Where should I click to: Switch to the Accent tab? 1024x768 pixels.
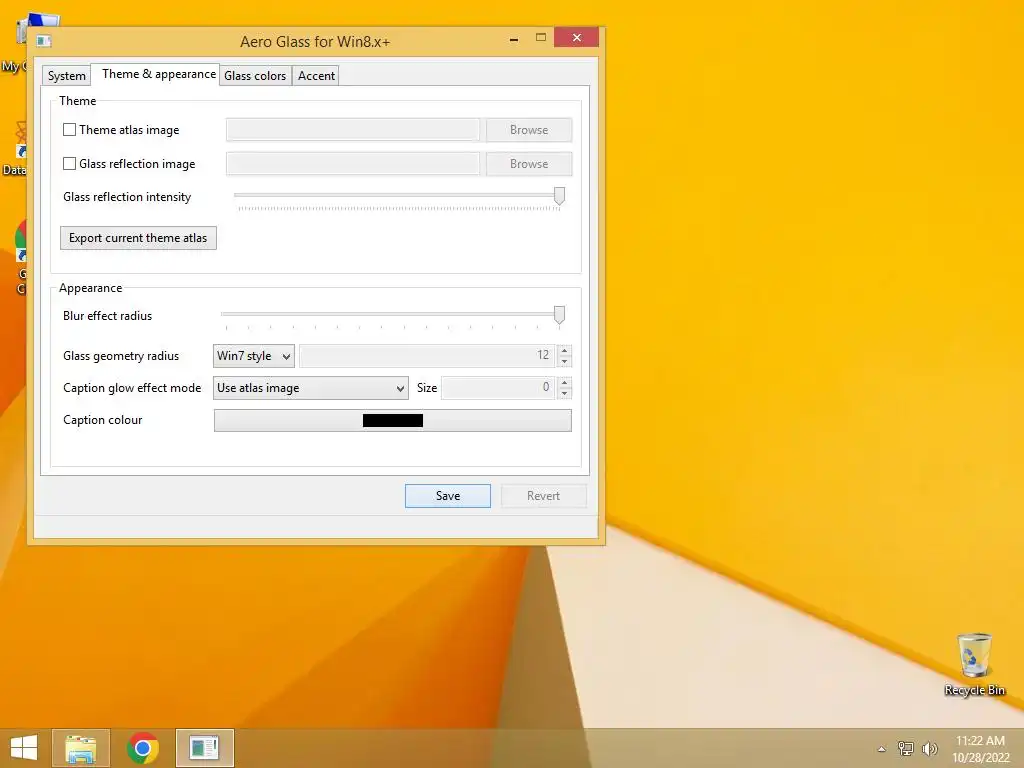pos(316,76)
